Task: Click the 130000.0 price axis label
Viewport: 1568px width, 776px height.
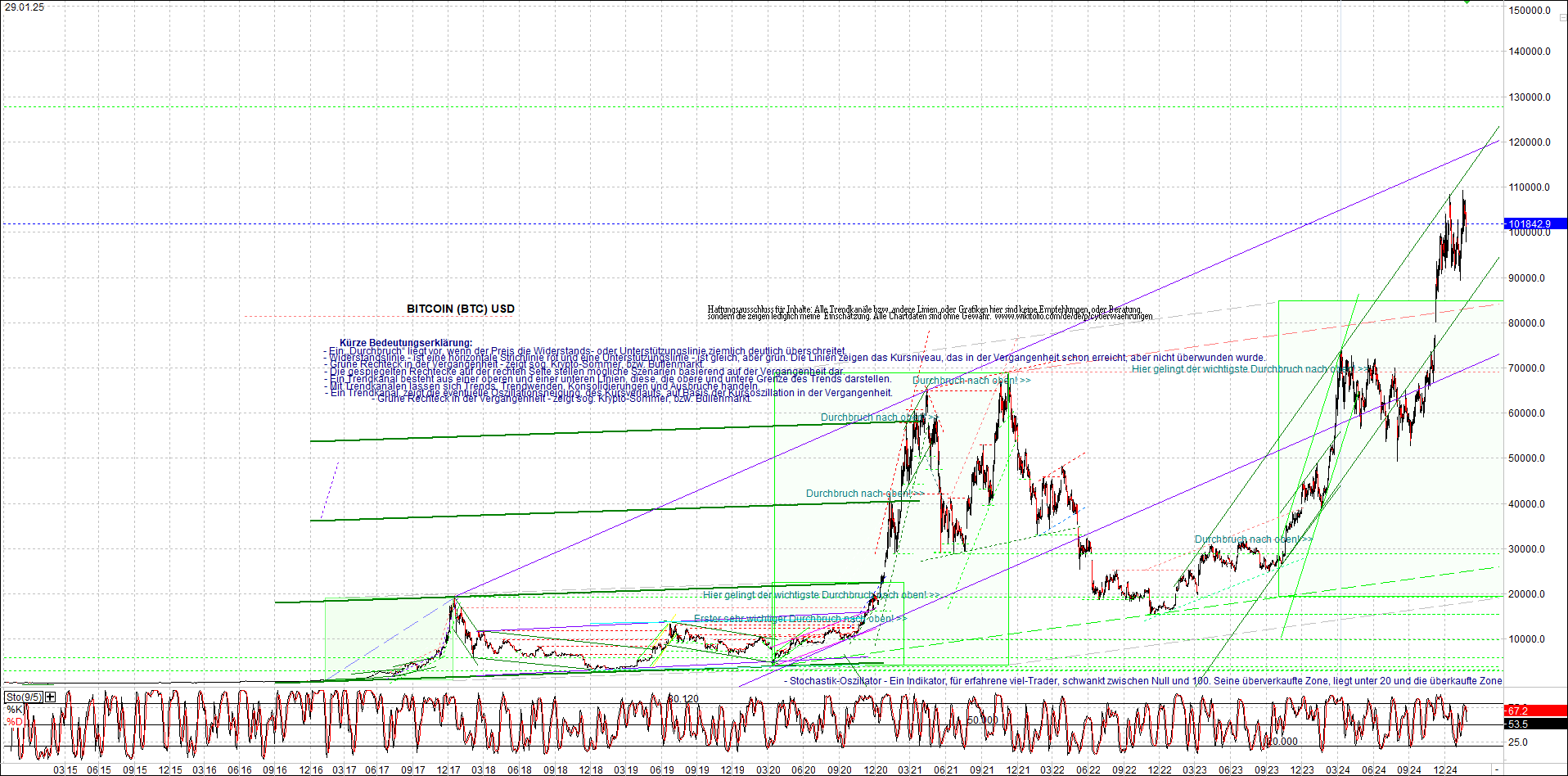Action: click(1530, 97)
